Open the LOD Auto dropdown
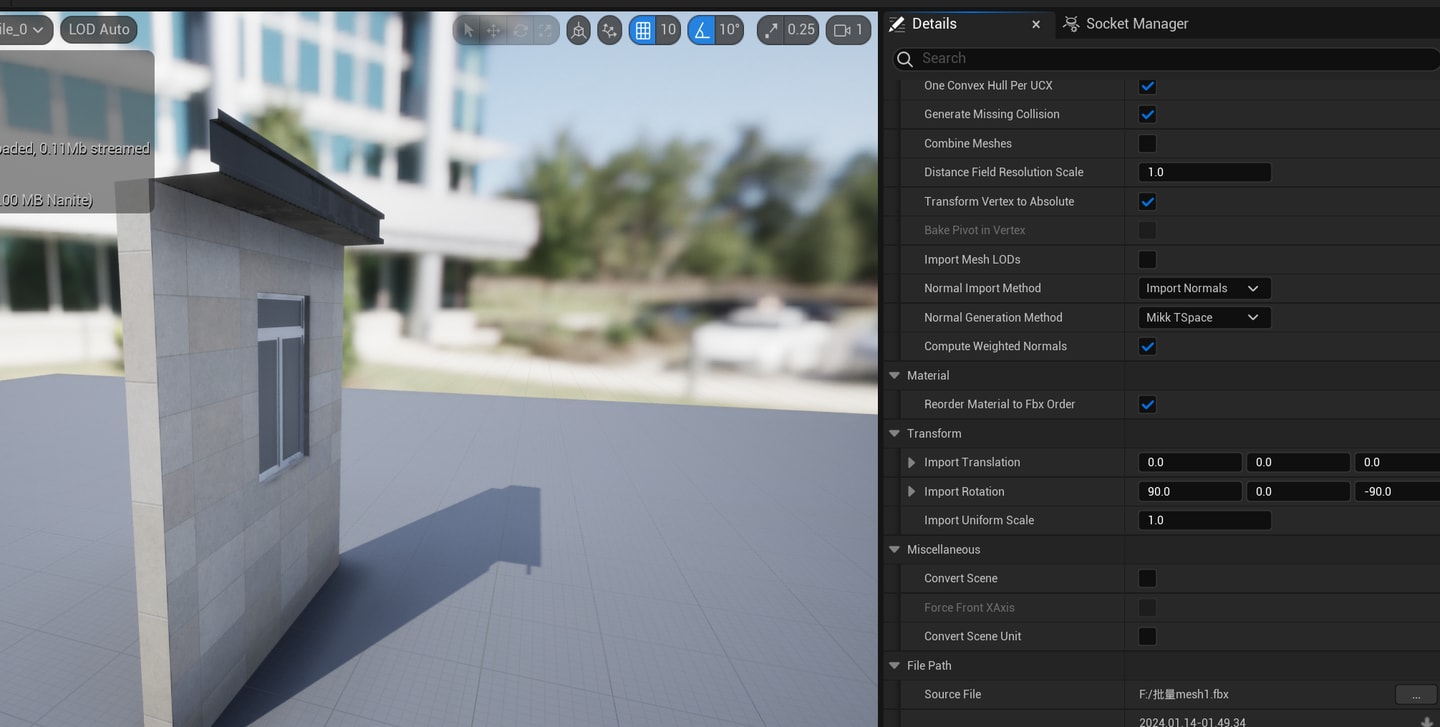 99,30
